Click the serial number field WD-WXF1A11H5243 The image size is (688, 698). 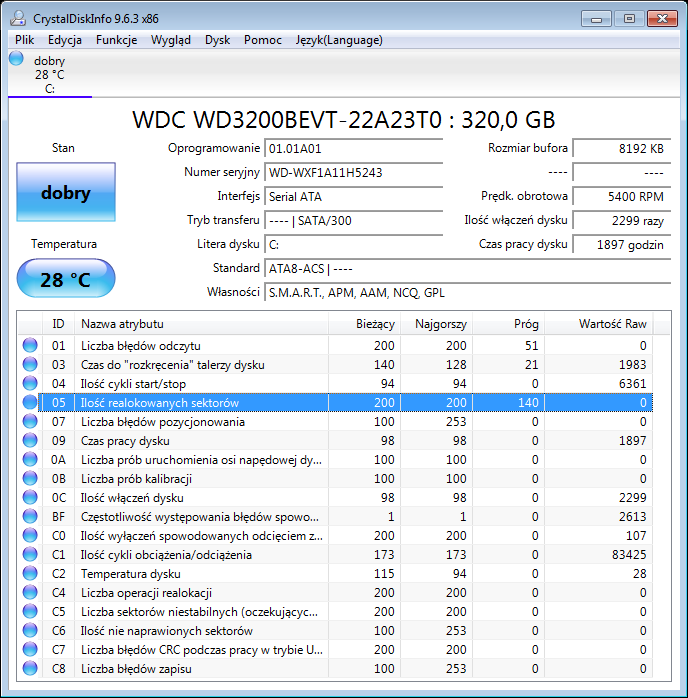tap(354, 173)
